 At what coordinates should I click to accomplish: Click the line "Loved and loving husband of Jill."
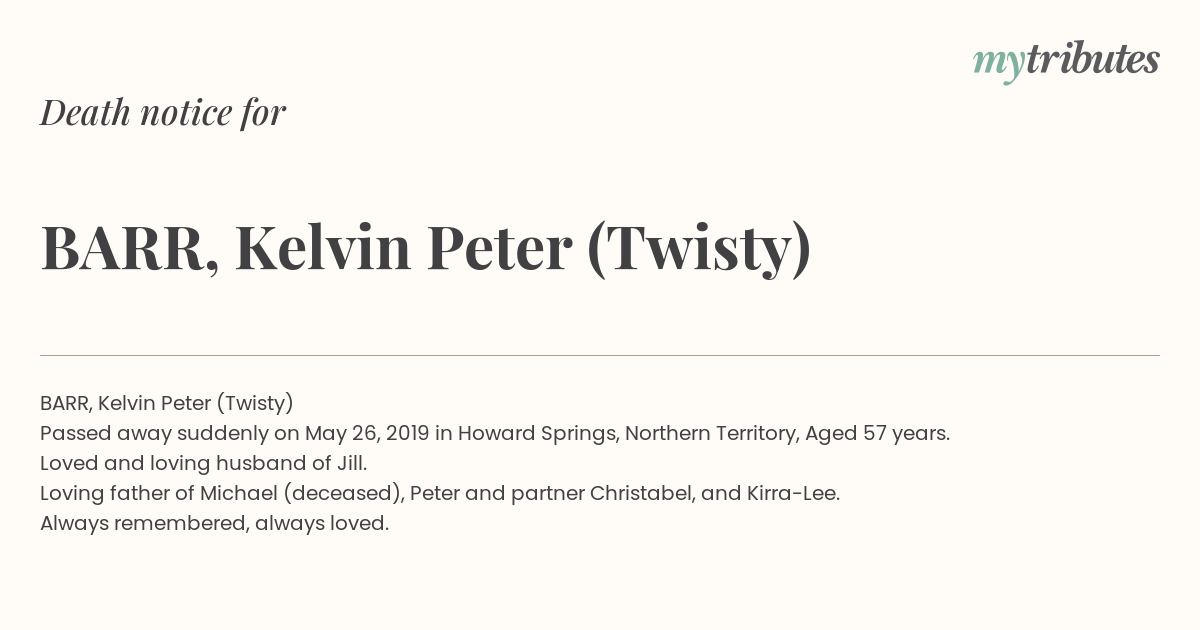204,463
